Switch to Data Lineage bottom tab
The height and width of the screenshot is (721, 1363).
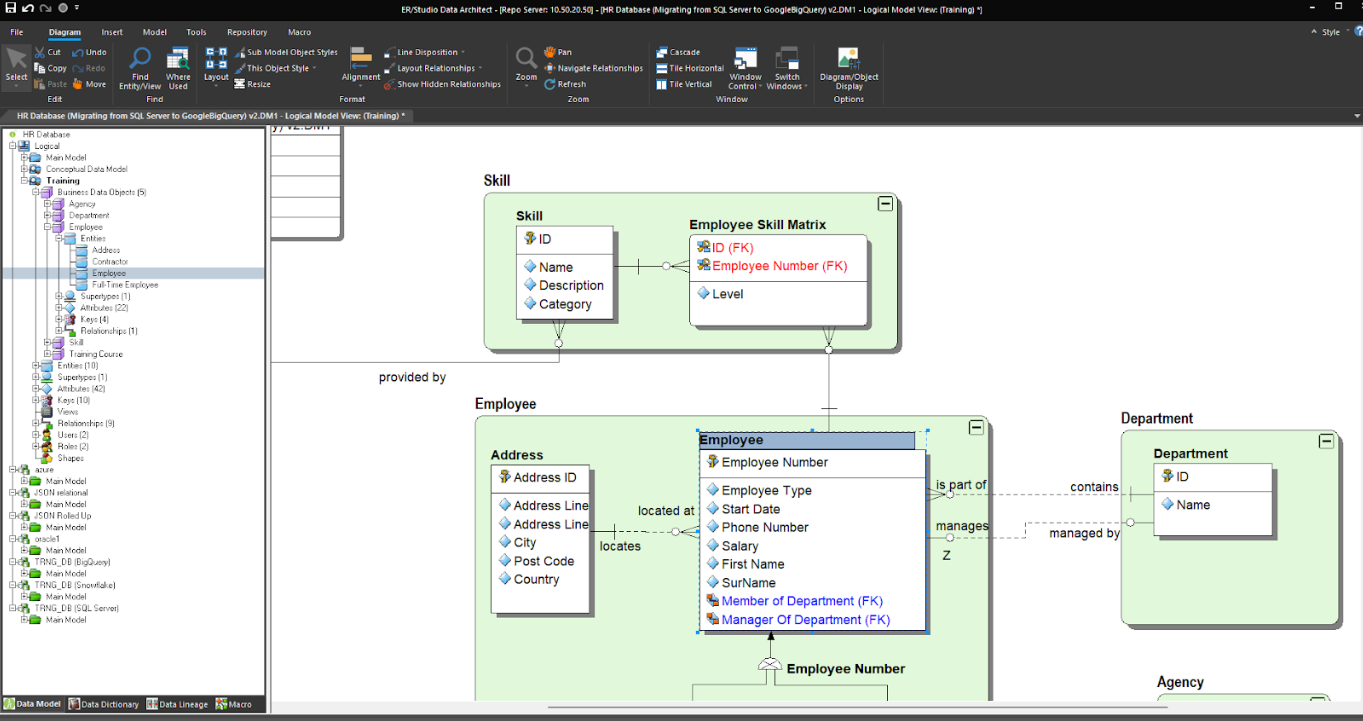pos(178,704)
